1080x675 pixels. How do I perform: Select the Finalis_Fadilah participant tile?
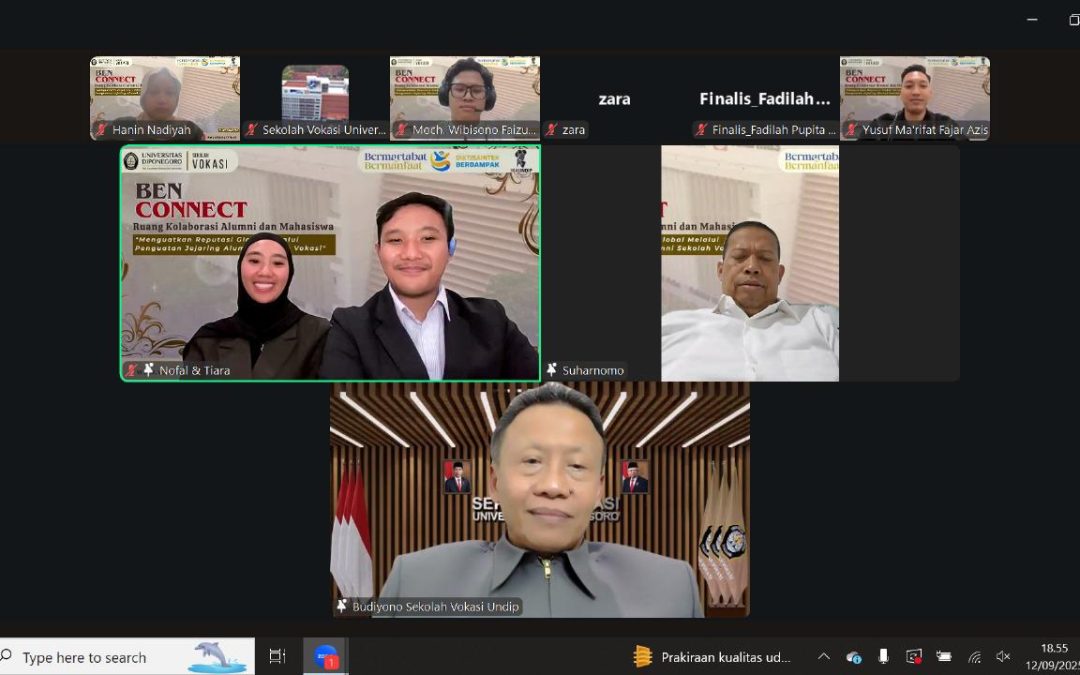tap(765, 98)
